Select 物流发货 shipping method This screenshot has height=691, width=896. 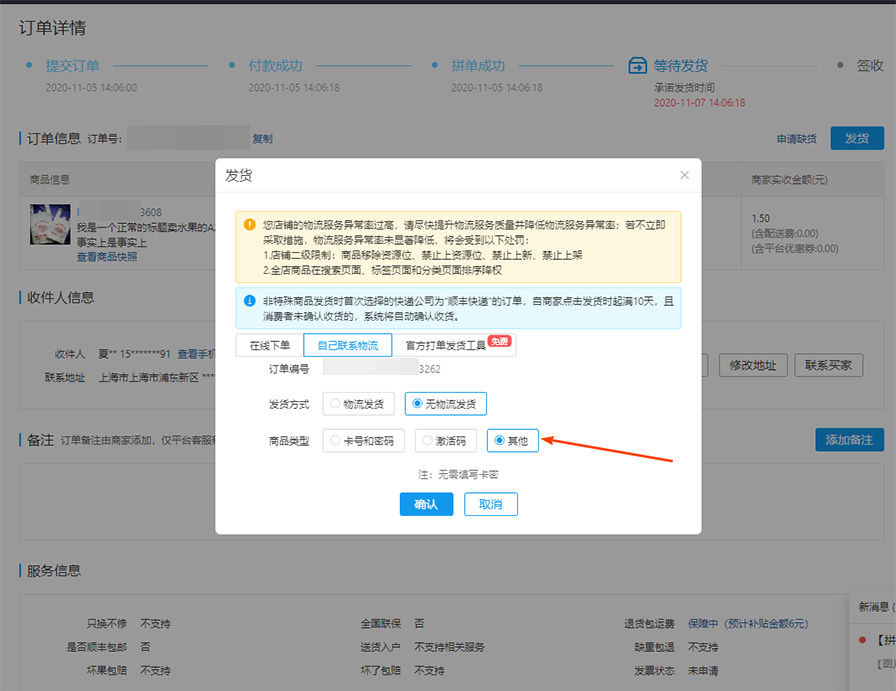(358, 404)
